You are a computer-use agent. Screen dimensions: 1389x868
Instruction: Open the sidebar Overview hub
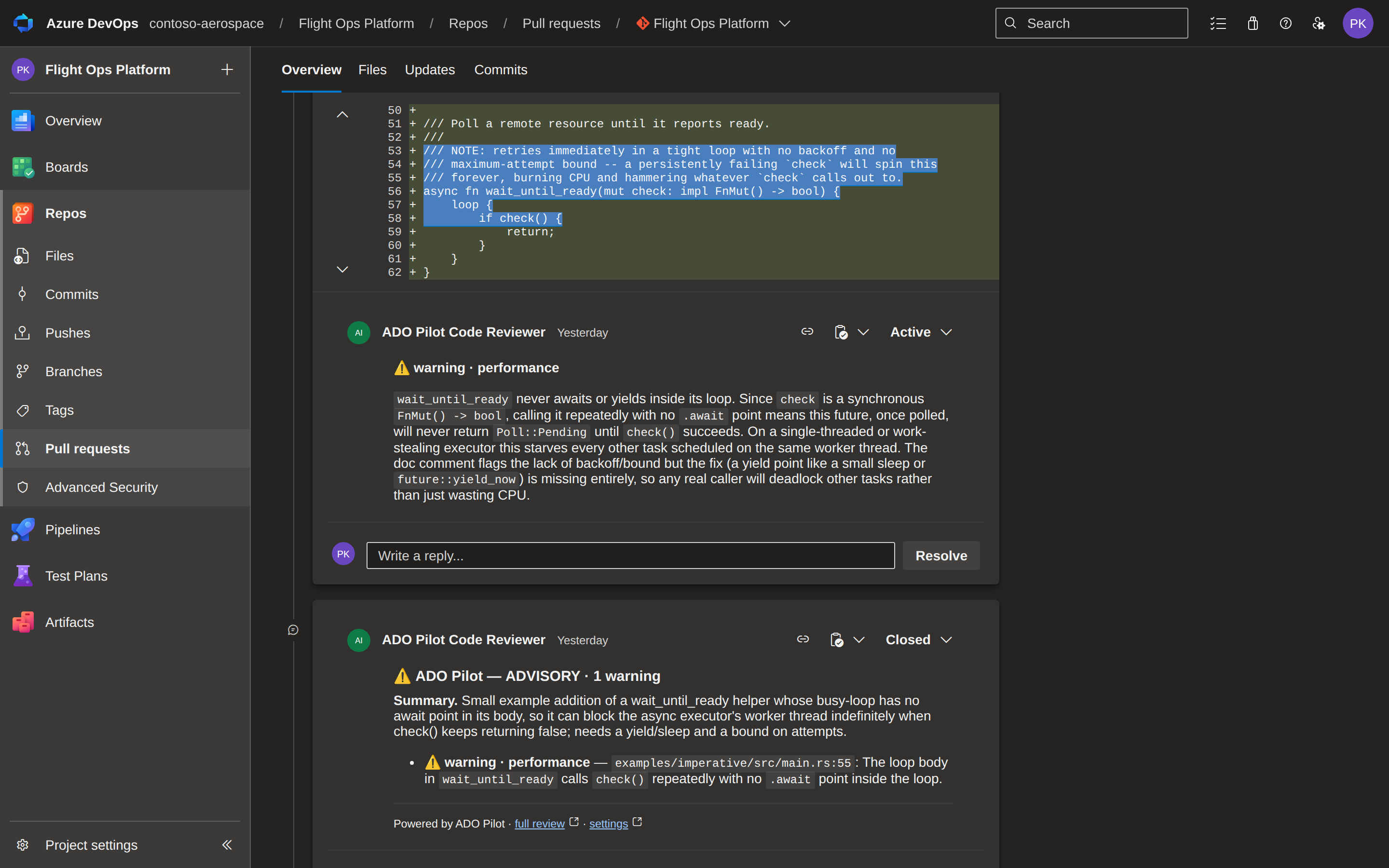tap(125, 121)
